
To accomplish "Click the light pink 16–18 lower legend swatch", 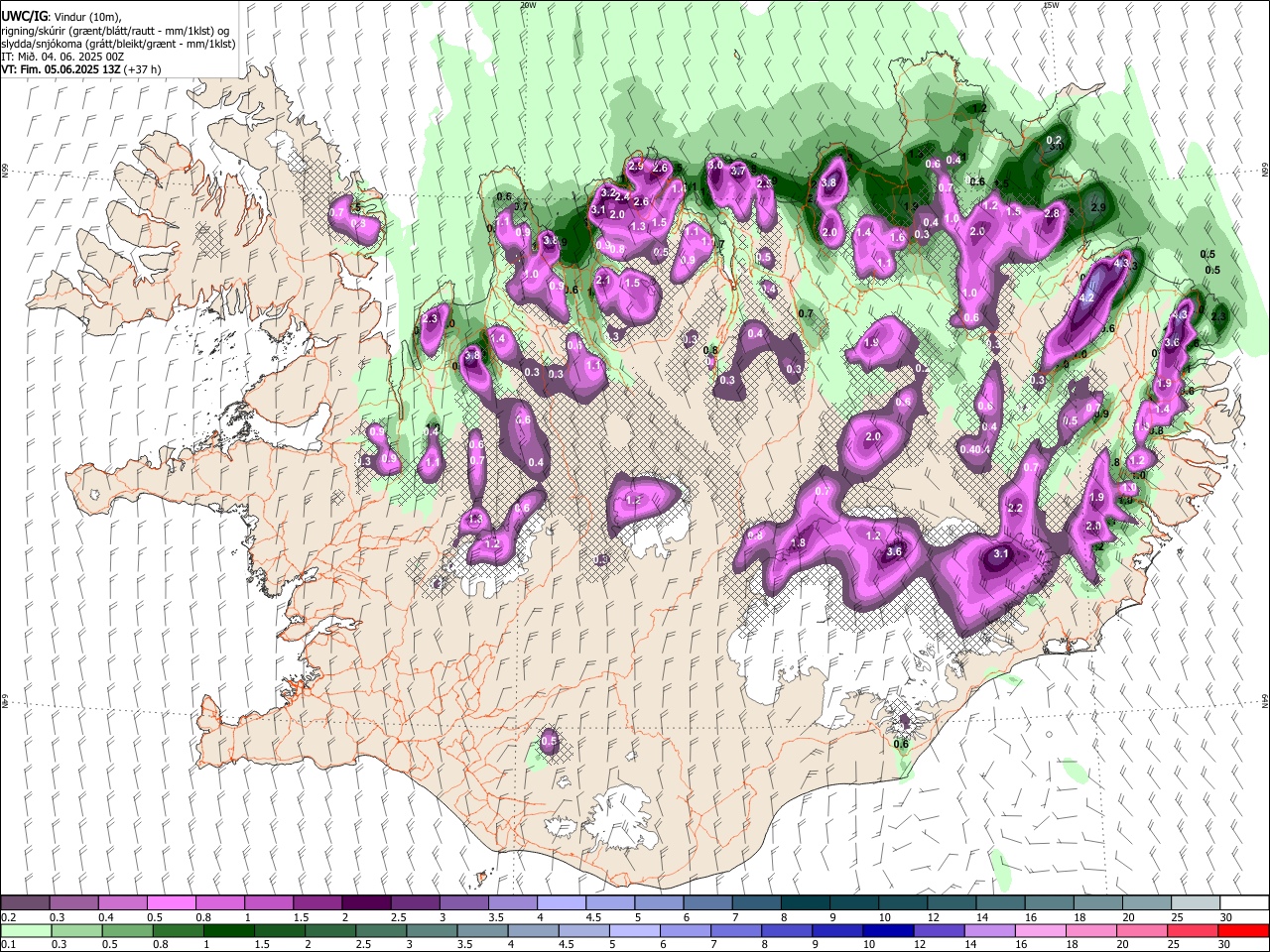I will 1040,930.
